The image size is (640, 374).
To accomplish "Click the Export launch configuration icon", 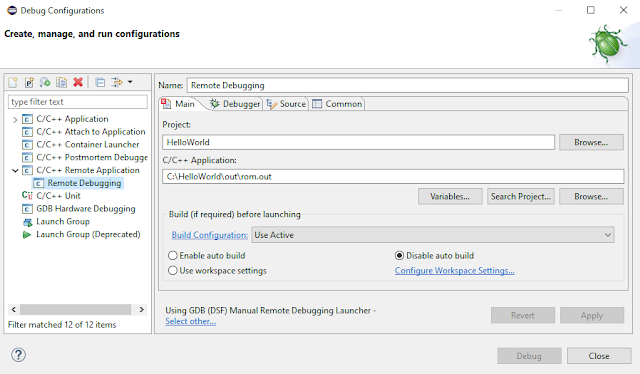I will pos(45,82).
